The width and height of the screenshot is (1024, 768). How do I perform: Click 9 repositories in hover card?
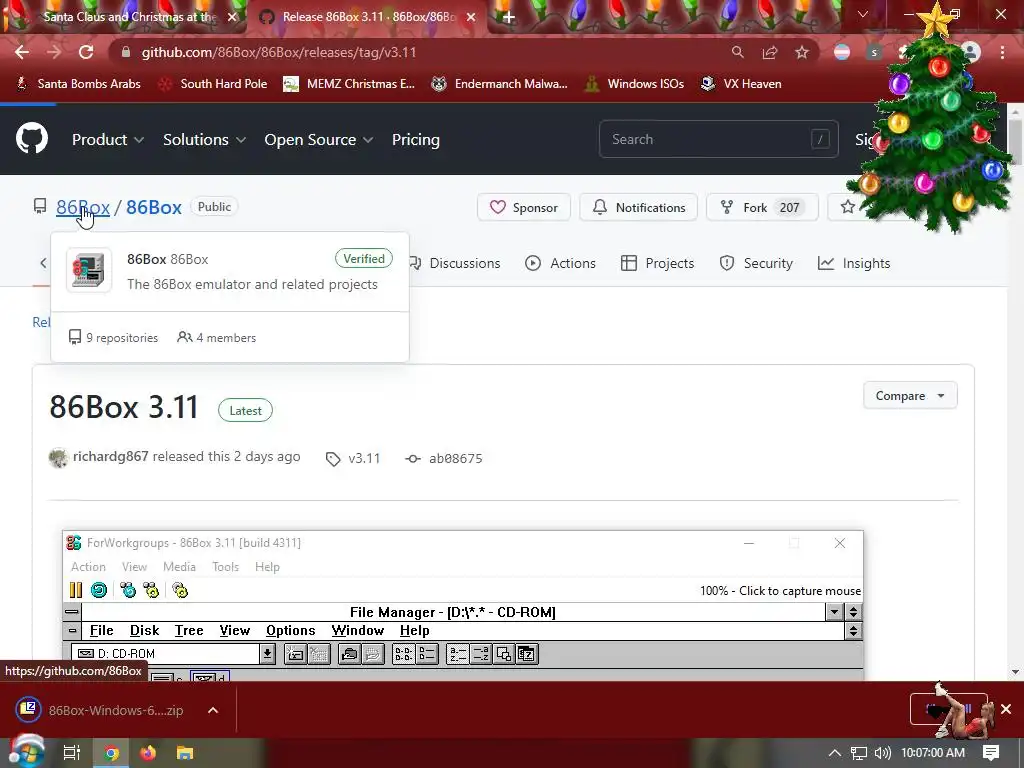tap(114, 338)
